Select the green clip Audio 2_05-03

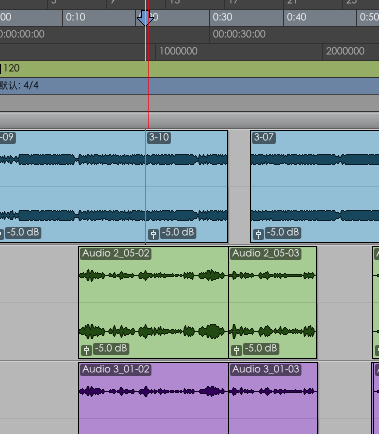pyautogui.click(x=273, y=303)
